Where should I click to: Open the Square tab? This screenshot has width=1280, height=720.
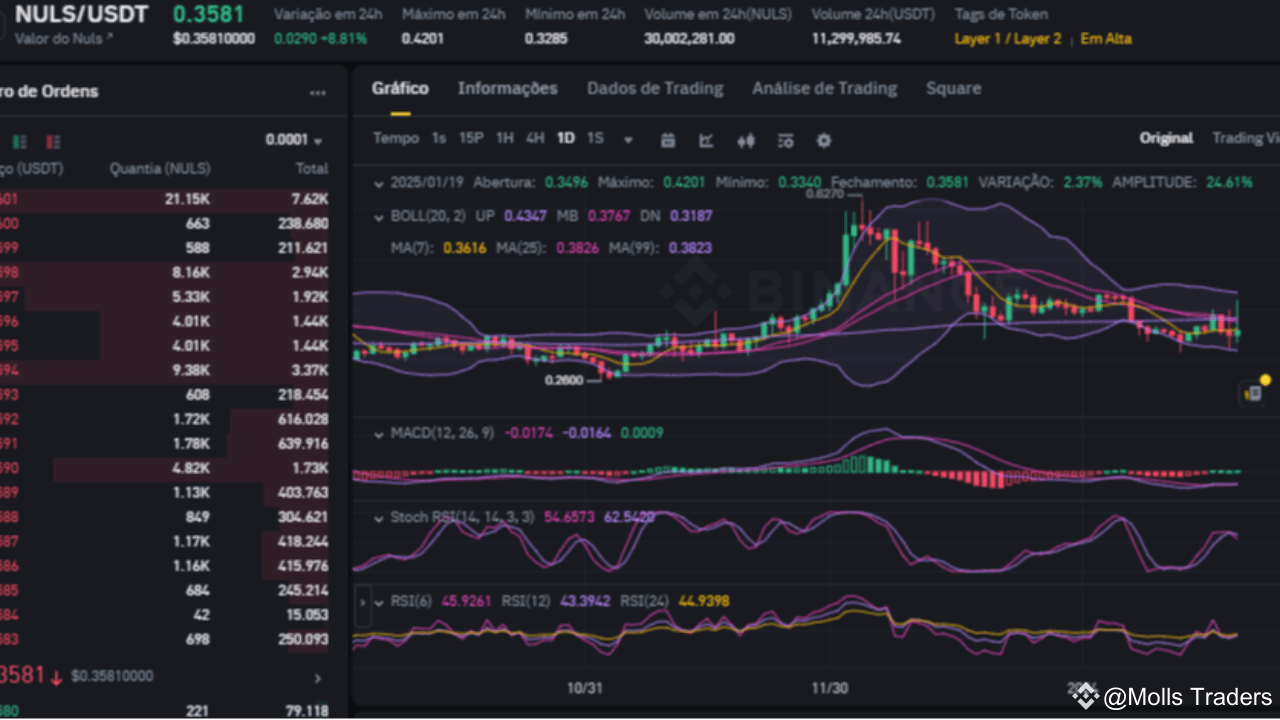953,88
